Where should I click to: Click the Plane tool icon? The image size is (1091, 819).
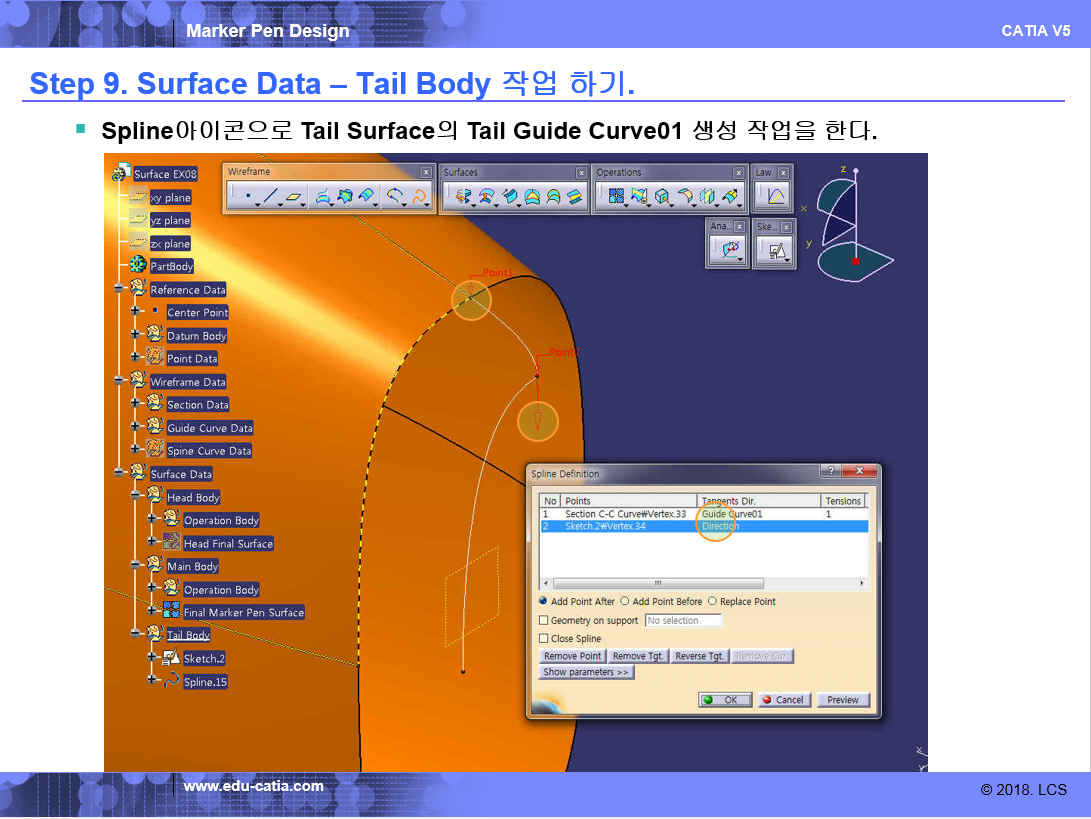pos(293,197)
